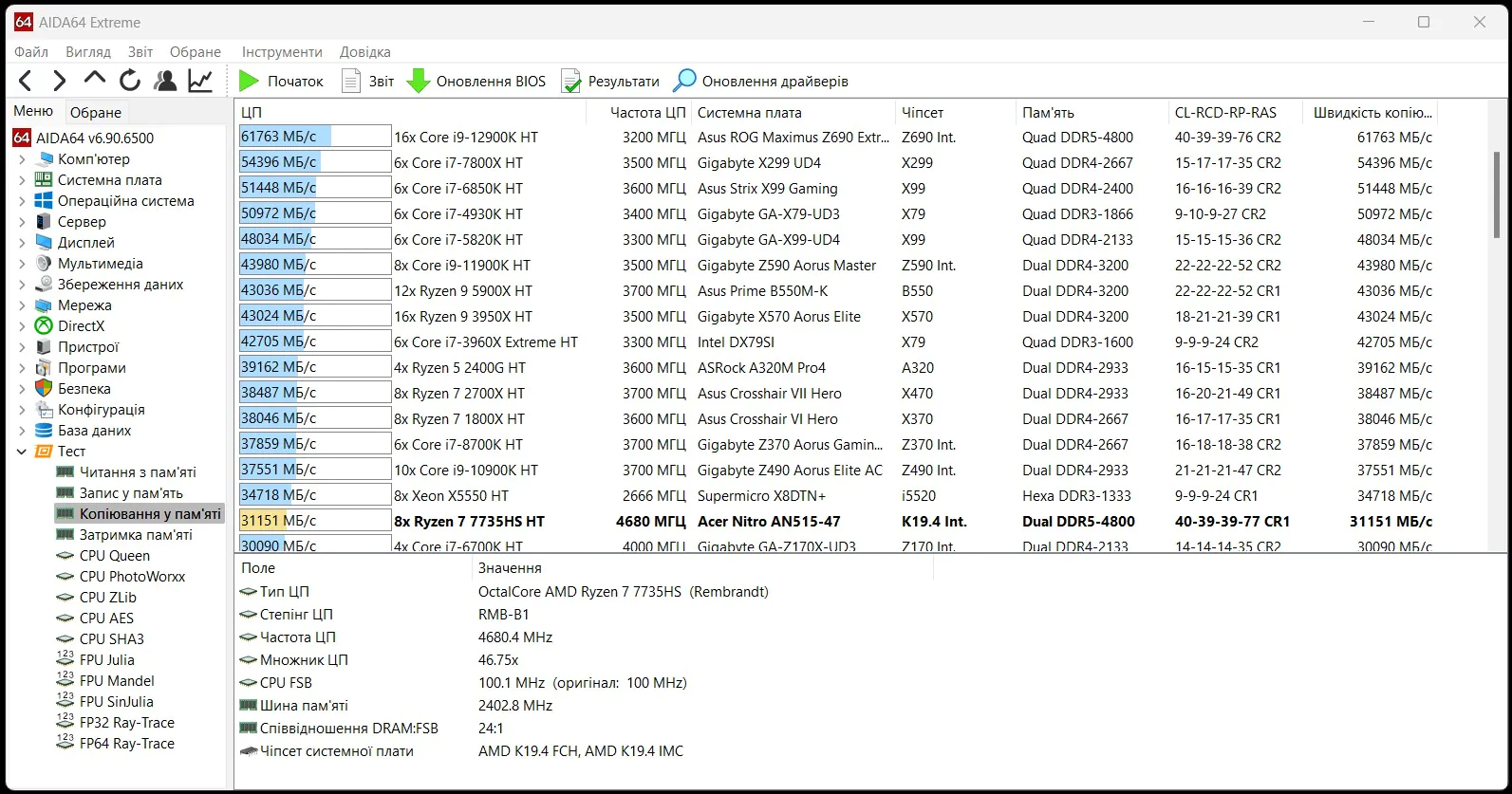This screenshot has width=1512, height=794.
Task: Sort by the ЦП column header
Action: coord(410,112)
